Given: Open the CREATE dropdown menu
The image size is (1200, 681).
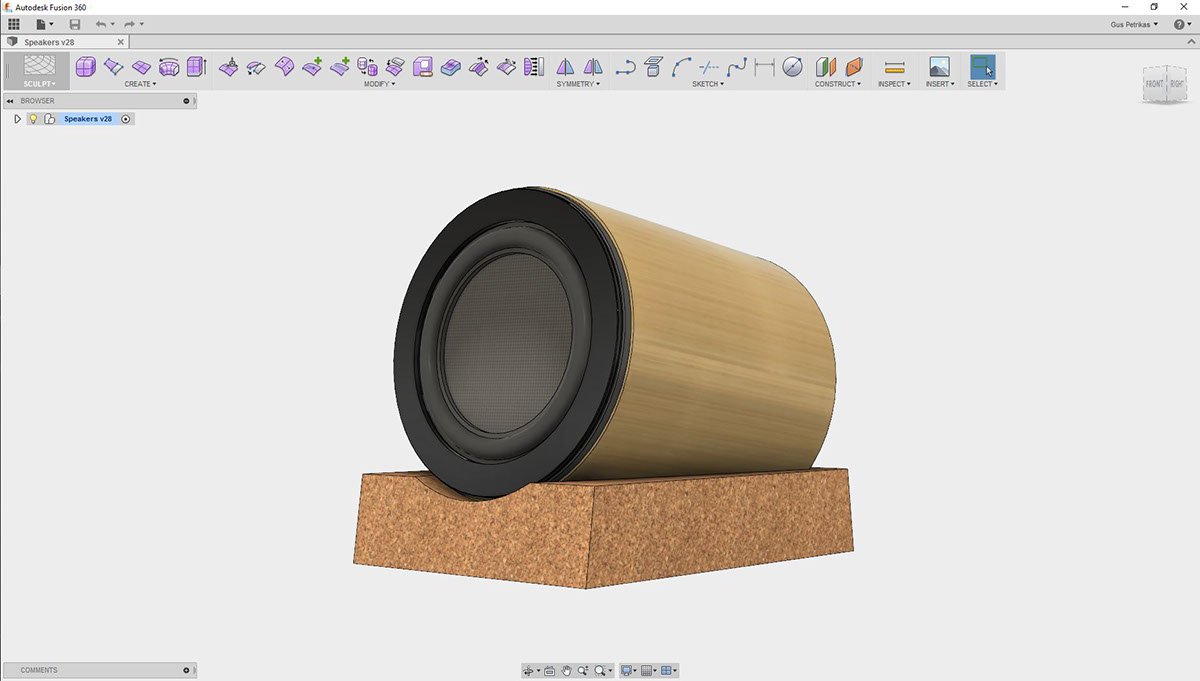Looking at the screenshot, I should tap(140, 84).
